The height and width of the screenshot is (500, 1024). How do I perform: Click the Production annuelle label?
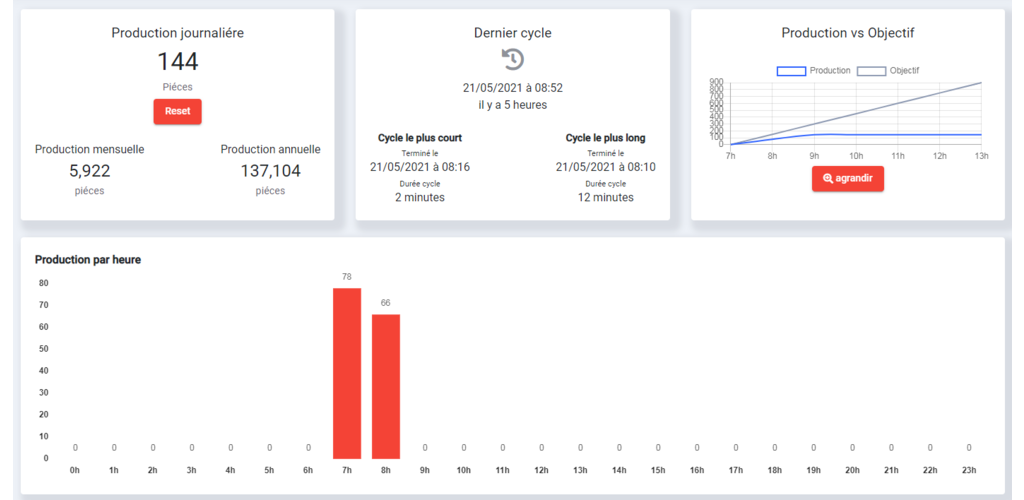pyautogui.click(x=270, y=149)
